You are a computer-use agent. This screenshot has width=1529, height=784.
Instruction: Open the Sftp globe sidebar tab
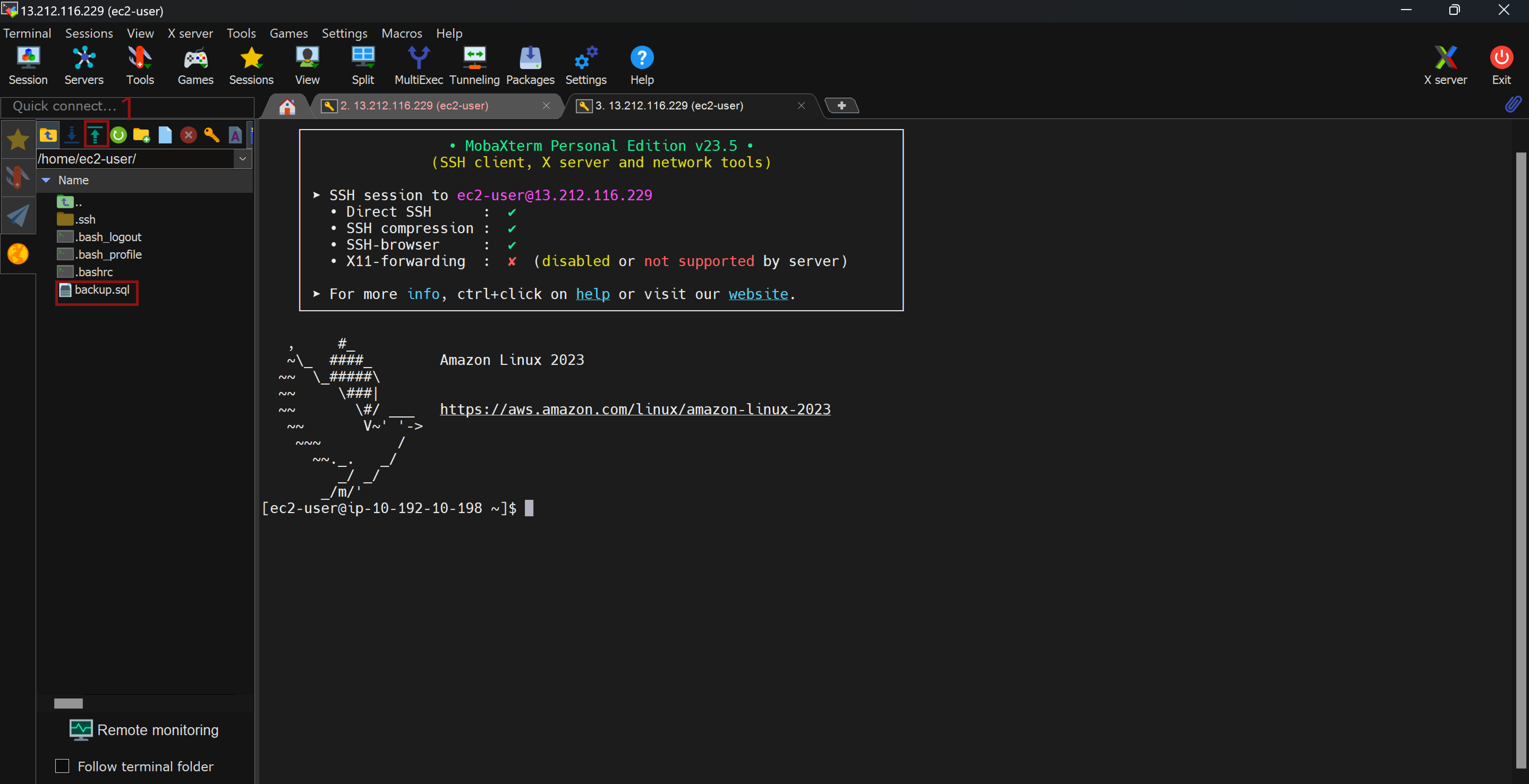tap(18, 254)
